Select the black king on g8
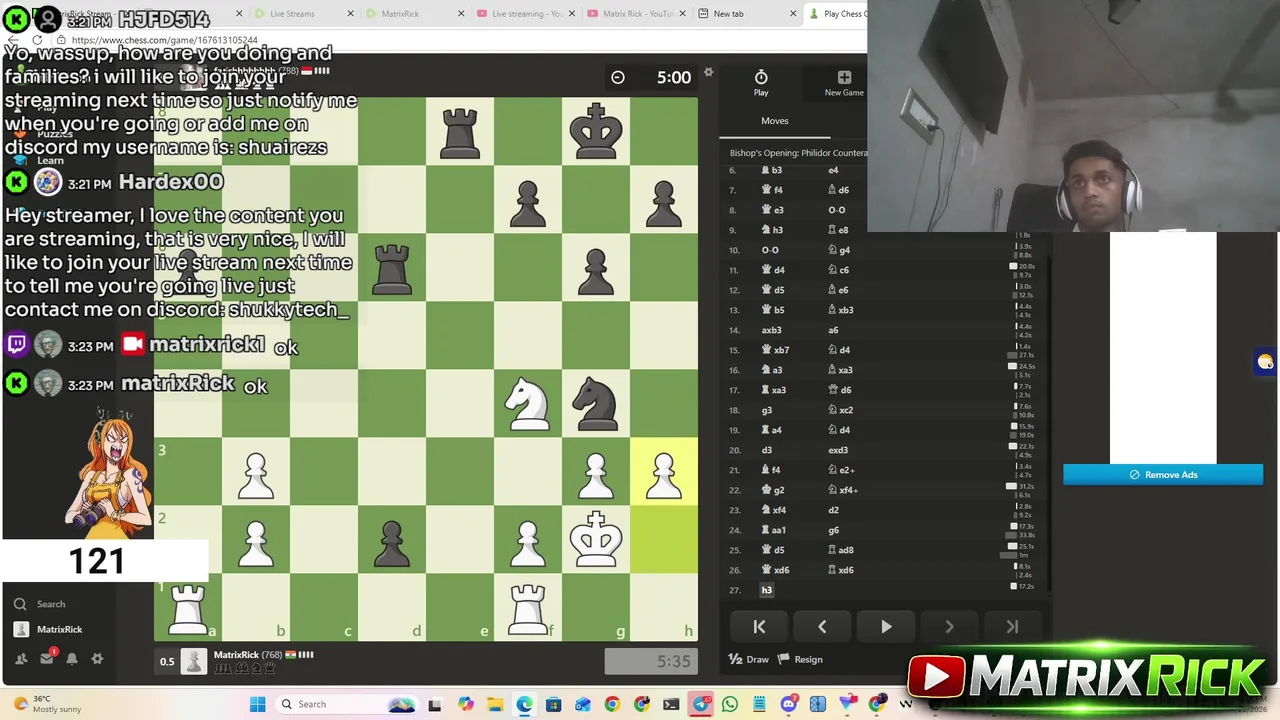The height and width of the screenshot is (720, 1280). point(596,132)
